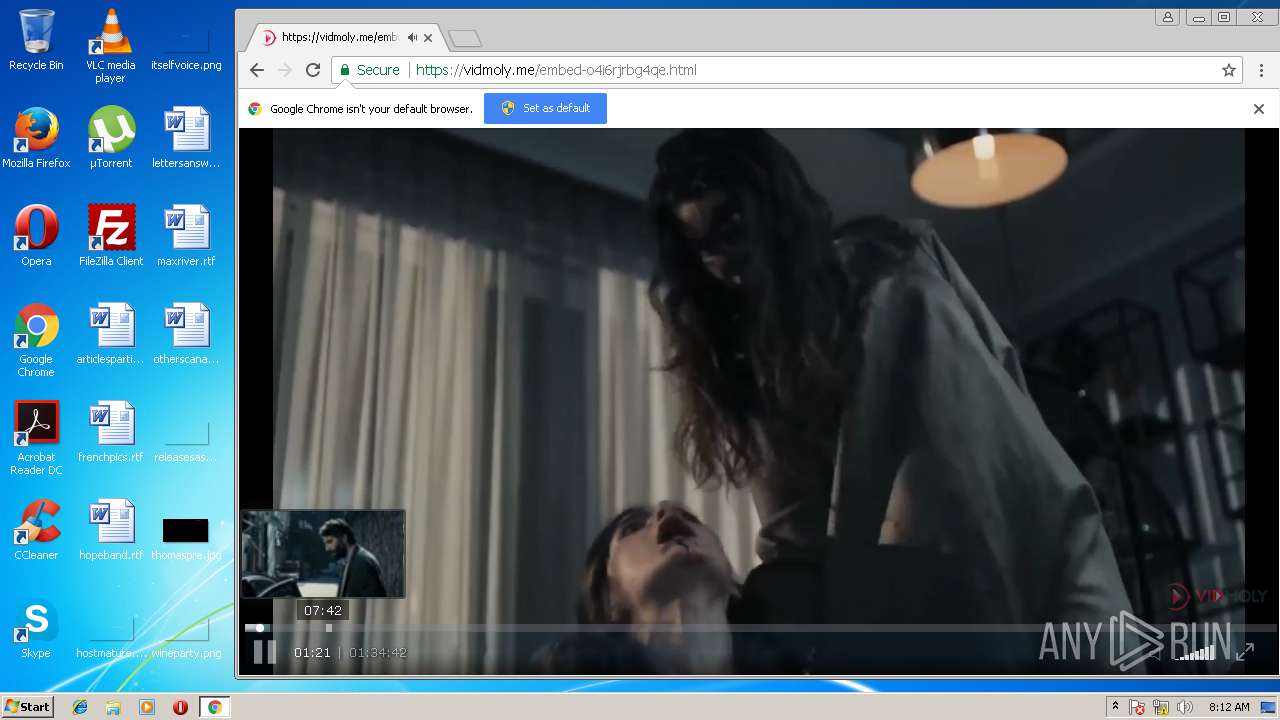Screen dimensions: 1280x720
Task: Mute the tab via speaker icon
Action: click(412, 38)
